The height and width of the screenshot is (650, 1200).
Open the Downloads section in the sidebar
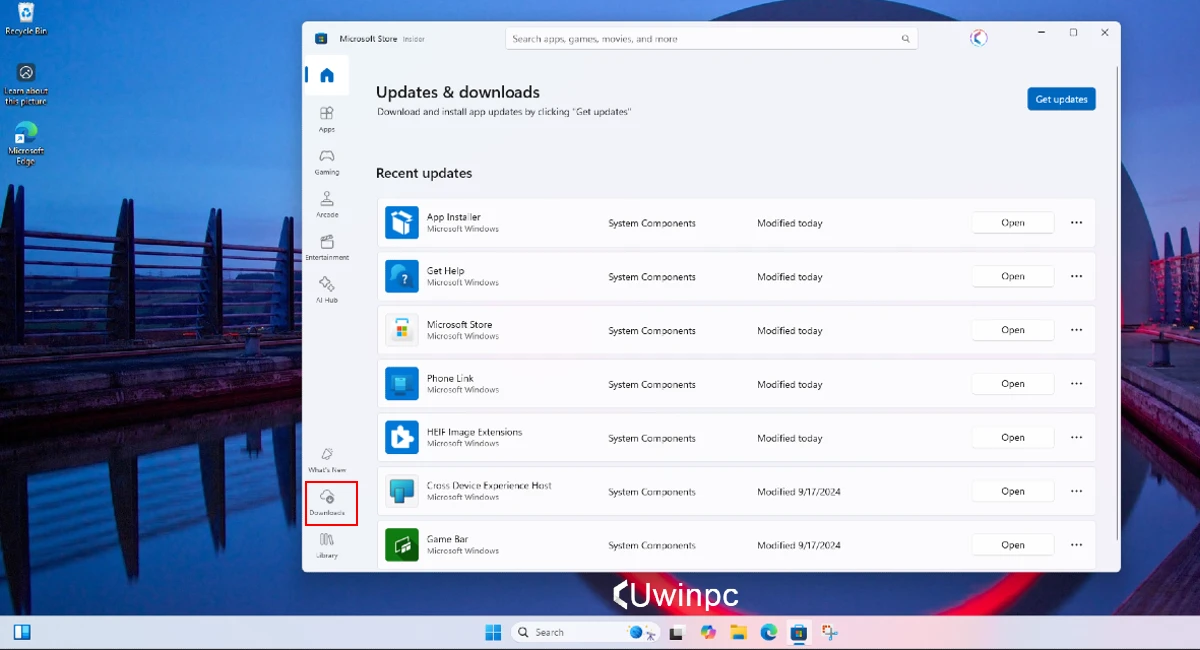pyautogui.click(x=327, y=502)
